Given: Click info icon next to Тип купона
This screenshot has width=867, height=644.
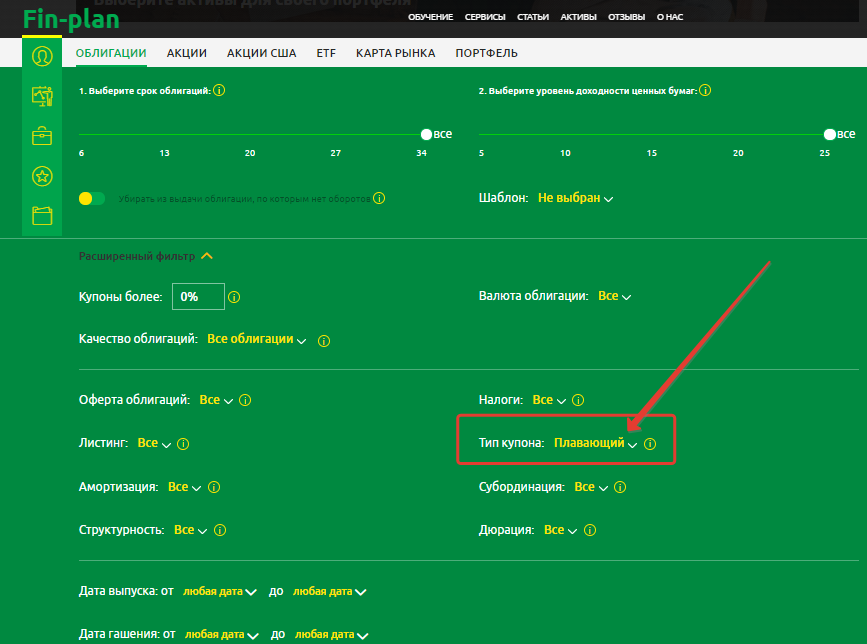Looking at the screenshot, I should pos(650,443).
